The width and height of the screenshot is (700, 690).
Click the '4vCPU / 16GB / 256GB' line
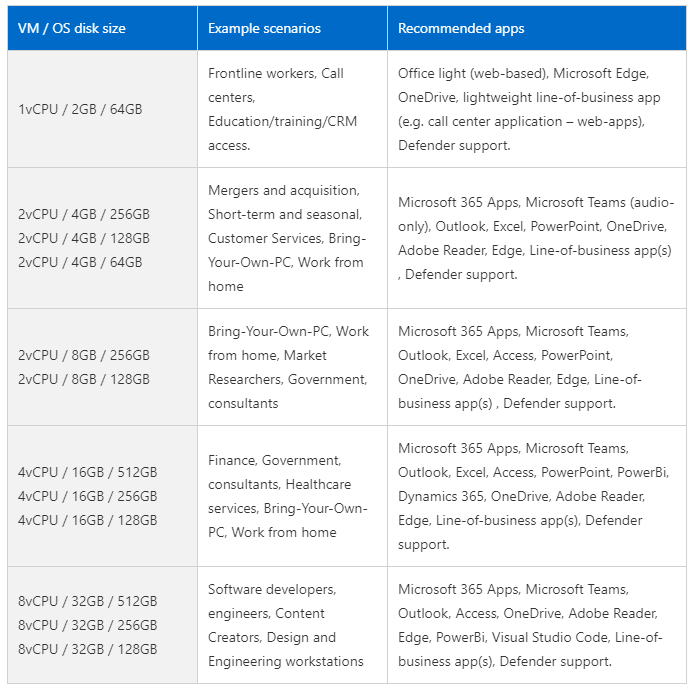coord(88,496)
